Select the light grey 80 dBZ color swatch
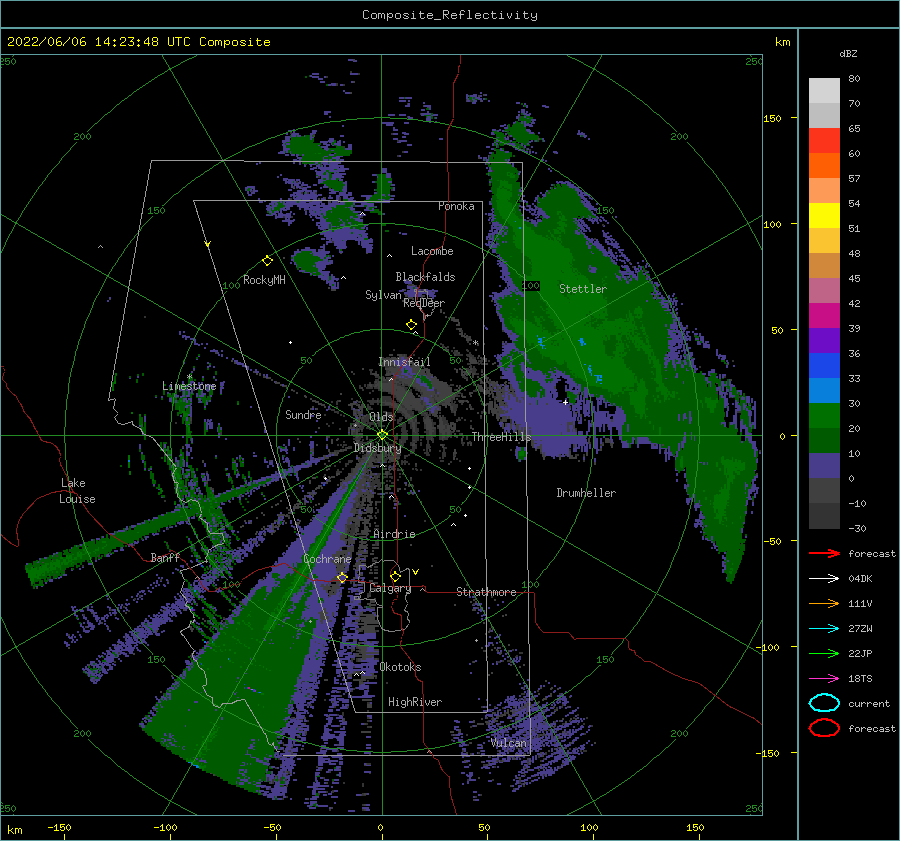900x841 pixels. (824, 90)
